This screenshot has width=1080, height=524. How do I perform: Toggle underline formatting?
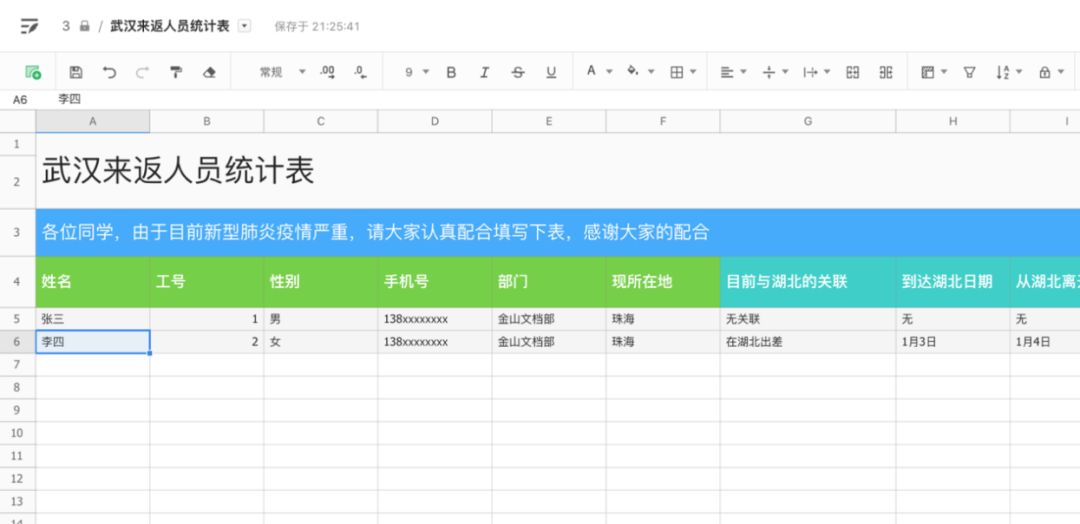[x=551, y=72]
